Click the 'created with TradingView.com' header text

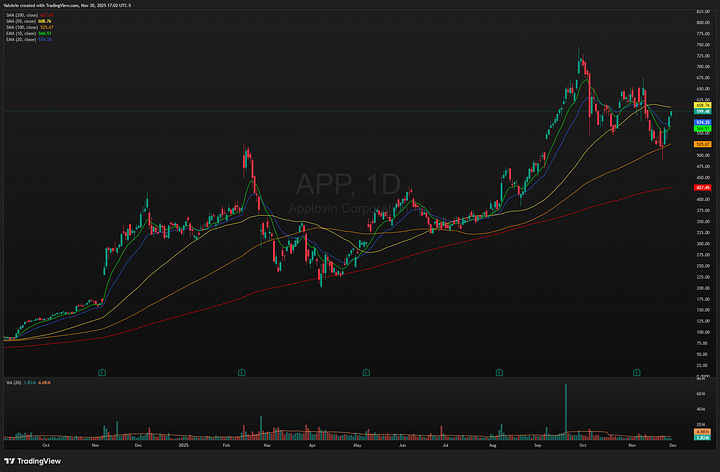pos(48,6)
